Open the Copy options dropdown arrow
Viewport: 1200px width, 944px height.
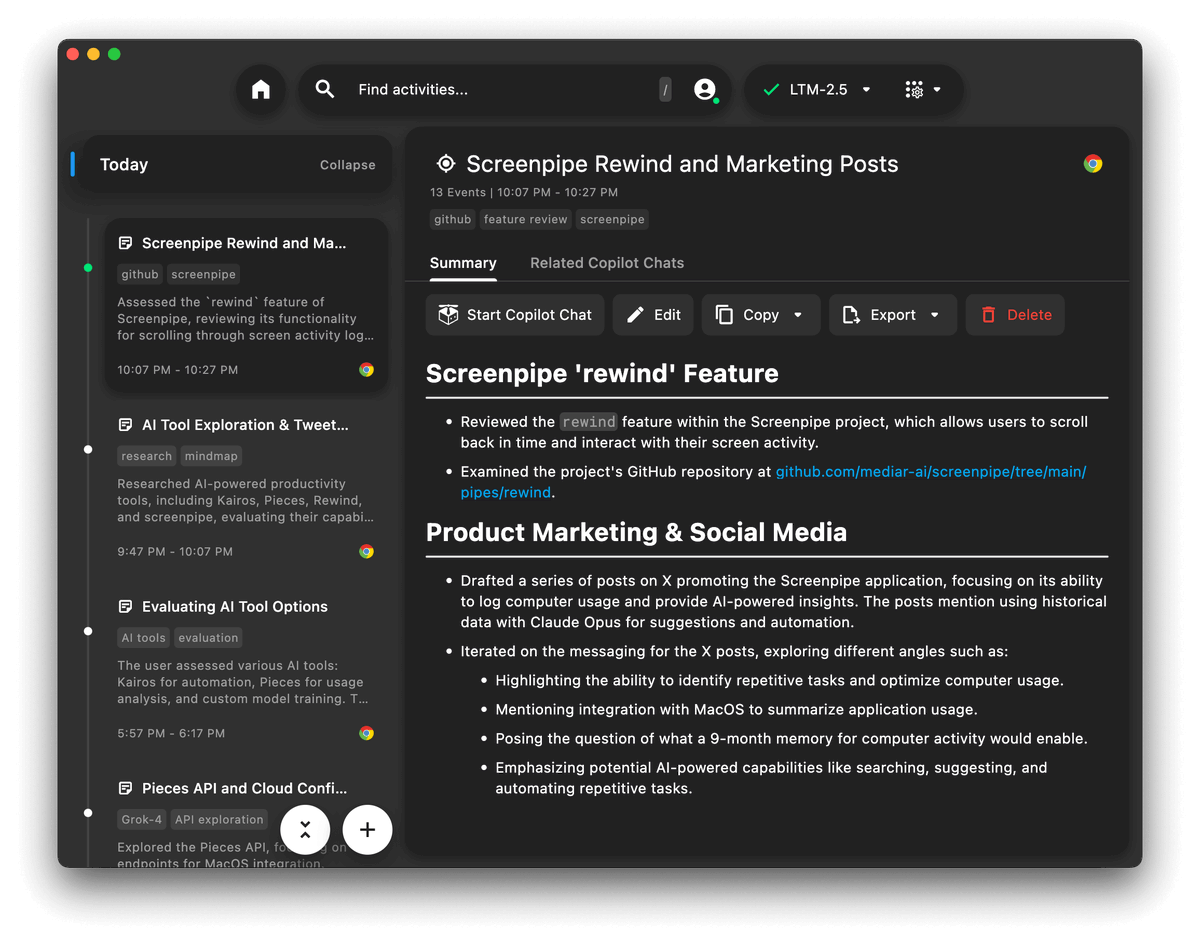click(x=798, y=315)
